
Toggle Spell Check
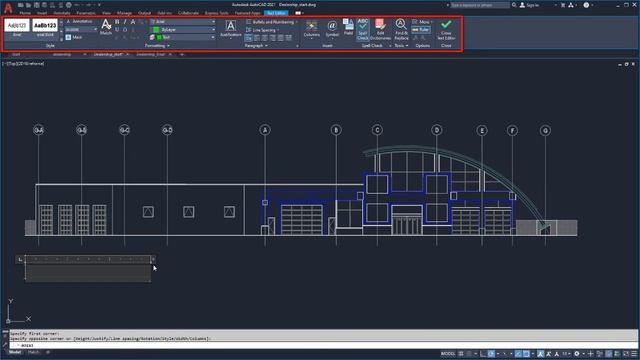[362, 29]
